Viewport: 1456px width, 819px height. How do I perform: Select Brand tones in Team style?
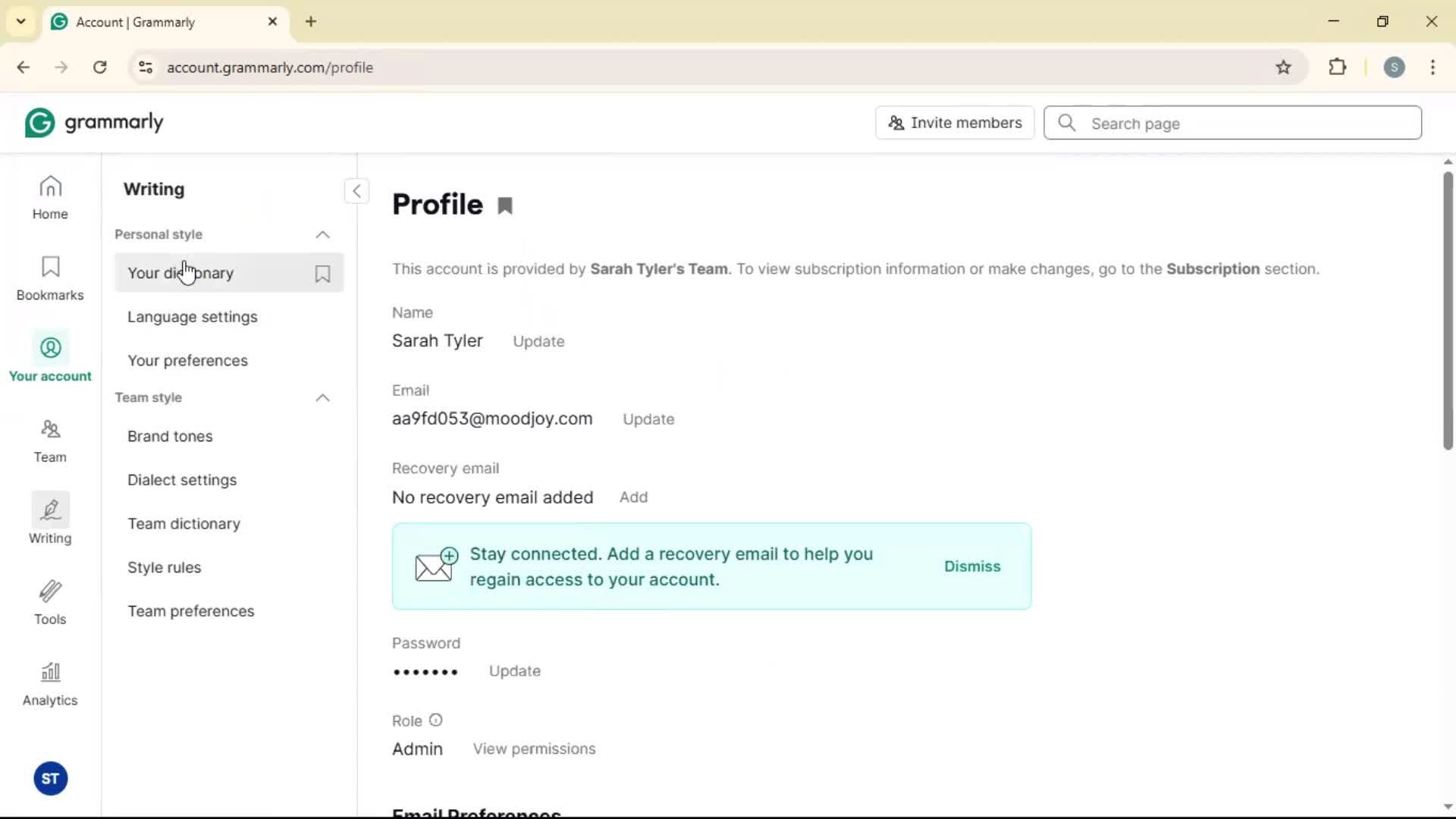tap(170, 437)
